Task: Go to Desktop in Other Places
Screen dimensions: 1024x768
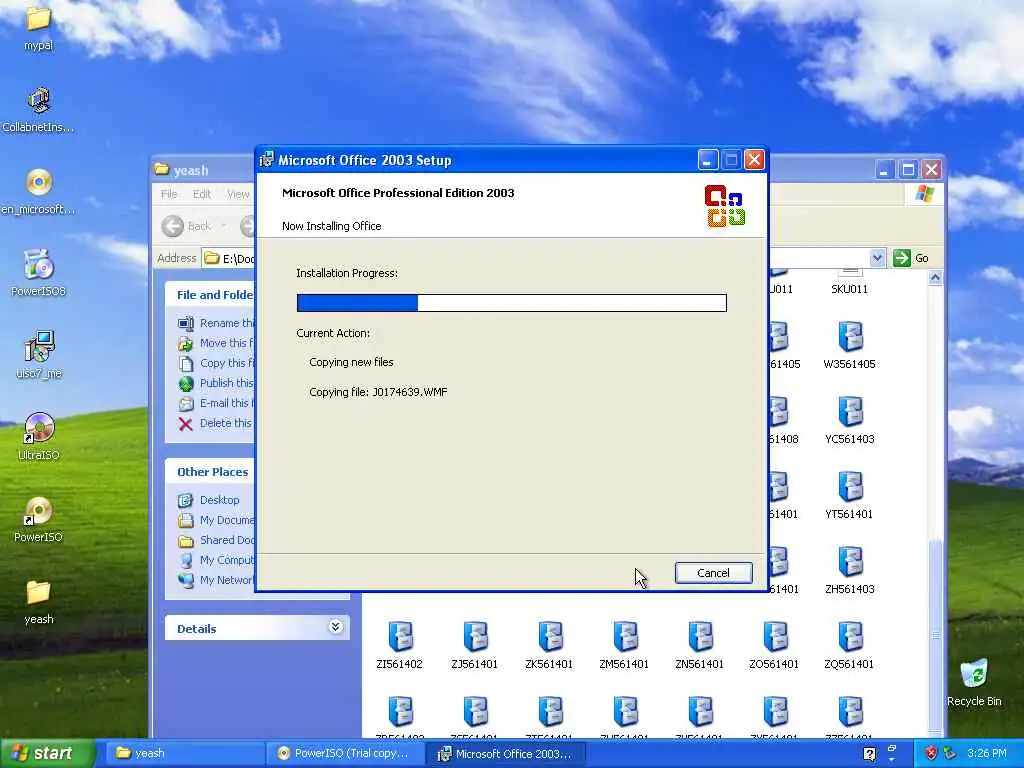Action: 209,500
